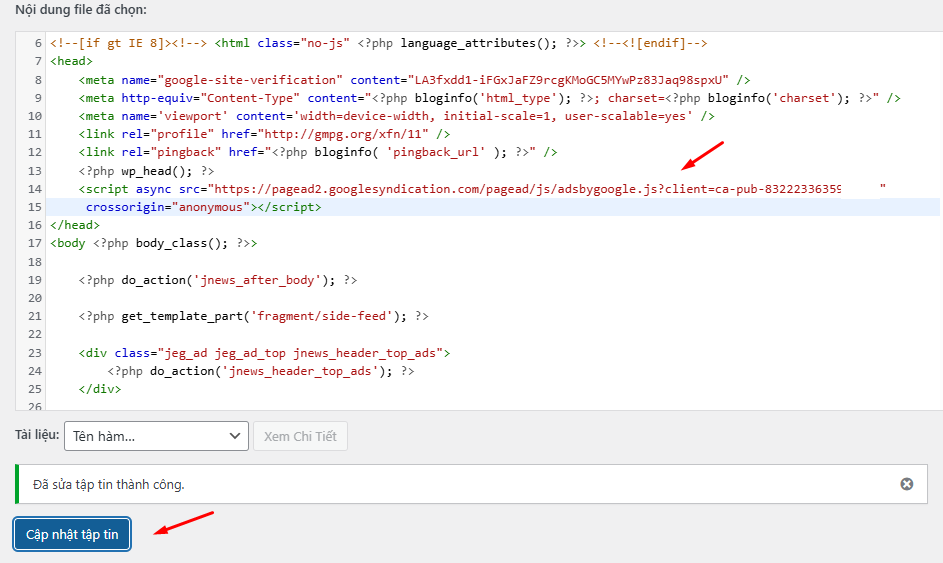This screenshot has height=563, width=943.
Task: Click the Đã sửa tập tin thành công message
Action: point(109,484)
